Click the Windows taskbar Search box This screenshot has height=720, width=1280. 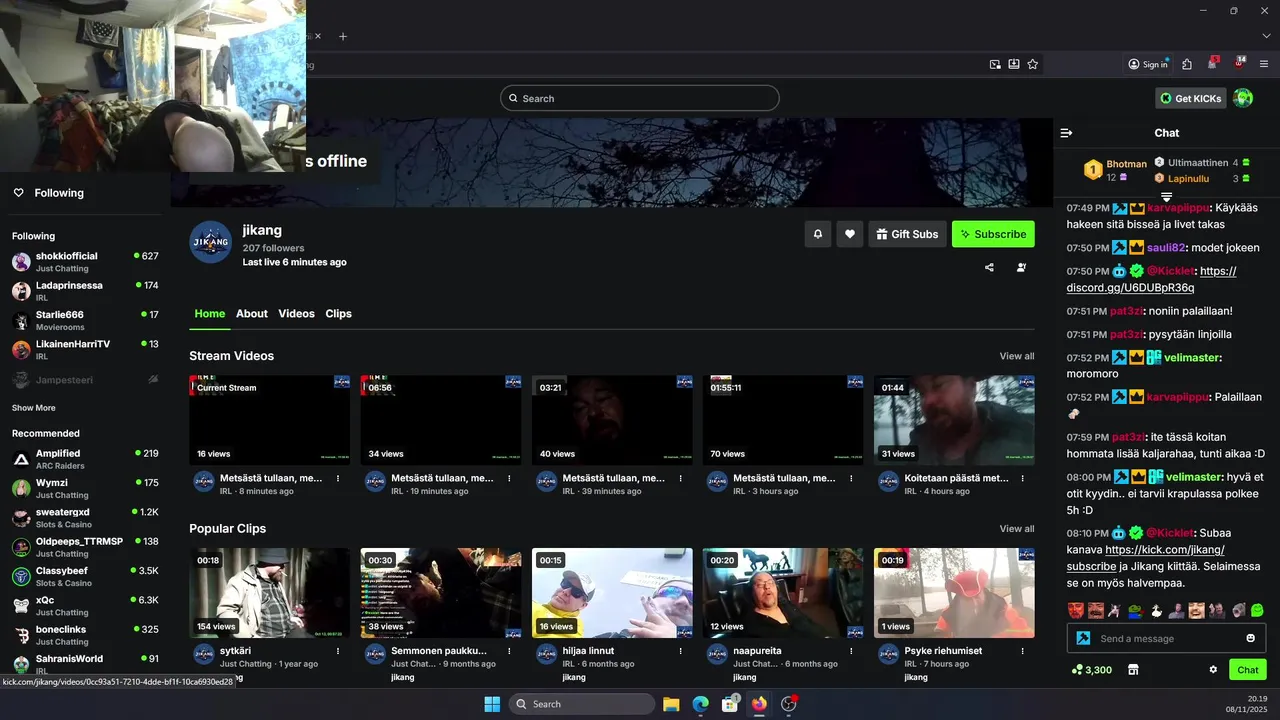(583, 704)
